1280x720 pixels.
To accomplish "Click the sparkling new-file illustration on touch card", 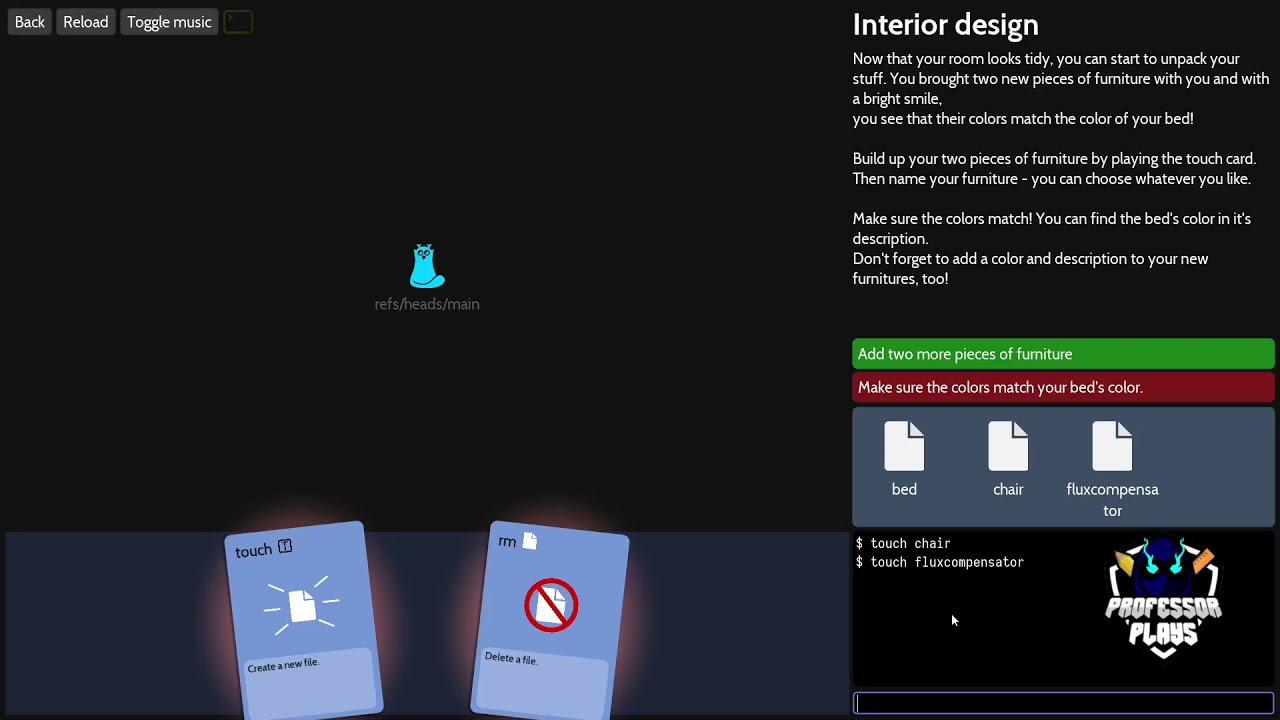I will click(302, 605).
